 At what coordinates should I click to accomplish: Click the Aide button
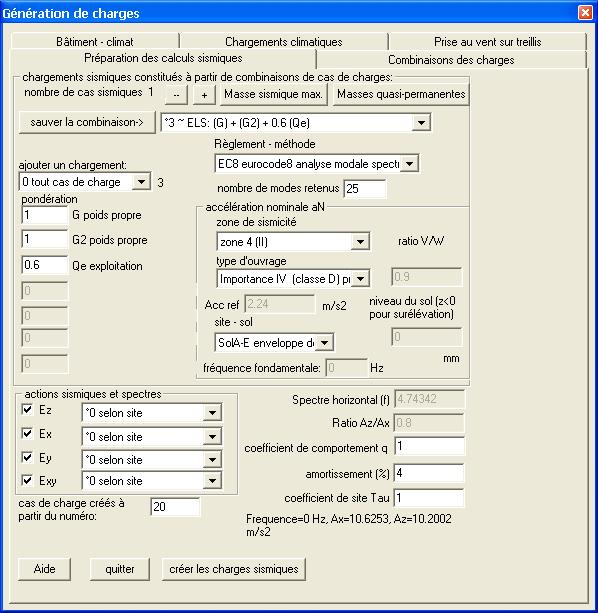[x=44, y=569]
